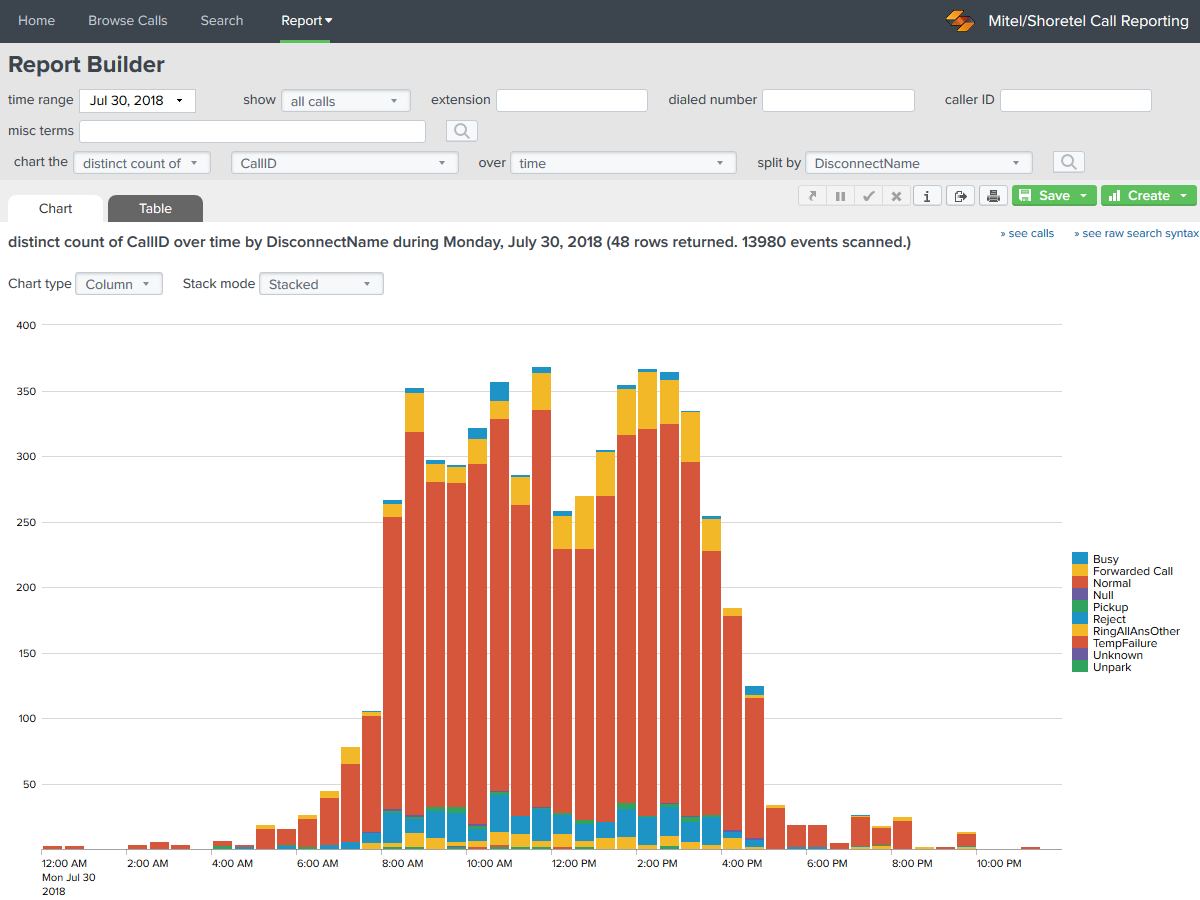This screenshot has height=900, width=1200.
Task: Click the finalize checkmark icon
Action: [869, 196]
